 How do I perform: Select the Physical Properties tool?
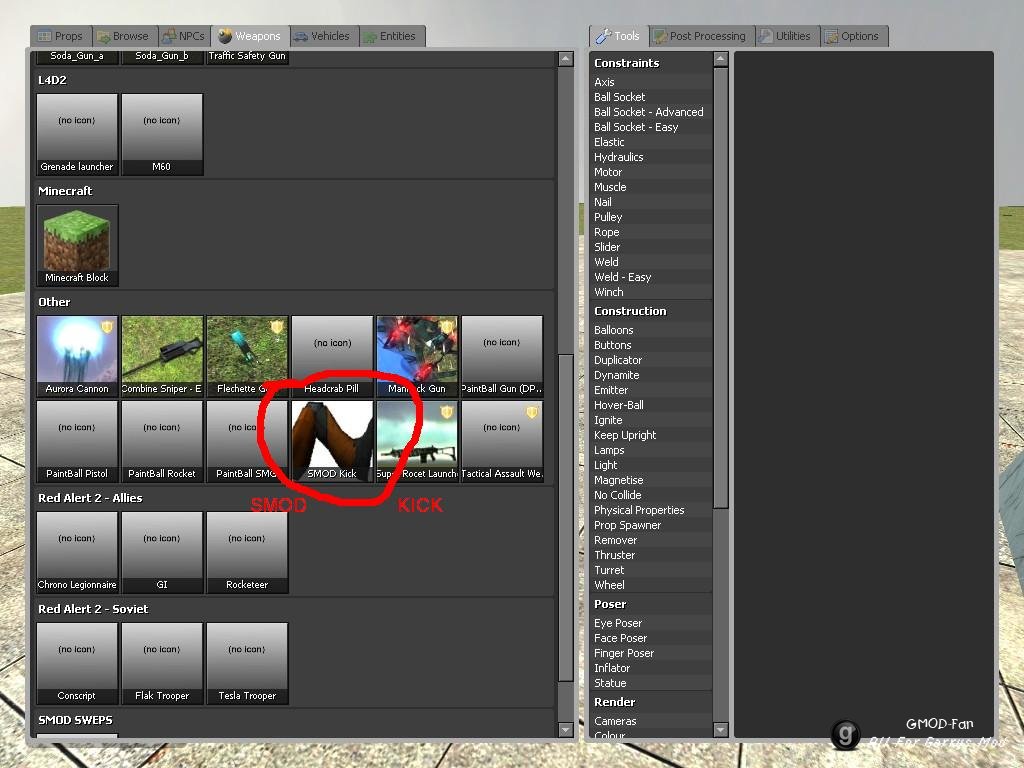(650, 510)
